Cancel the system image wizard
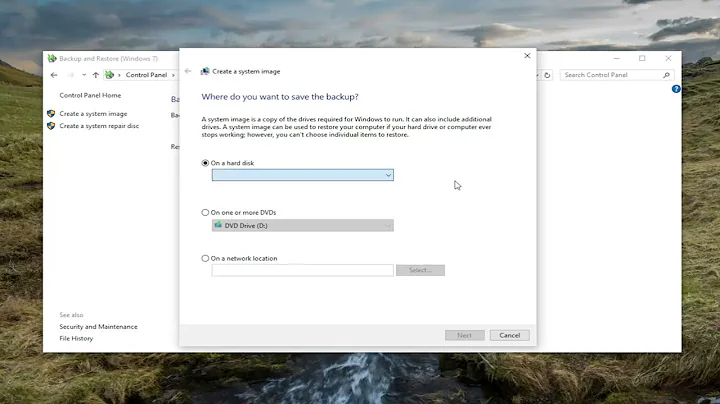The width and height of the screenshot is (720, 404). (510, 335)
